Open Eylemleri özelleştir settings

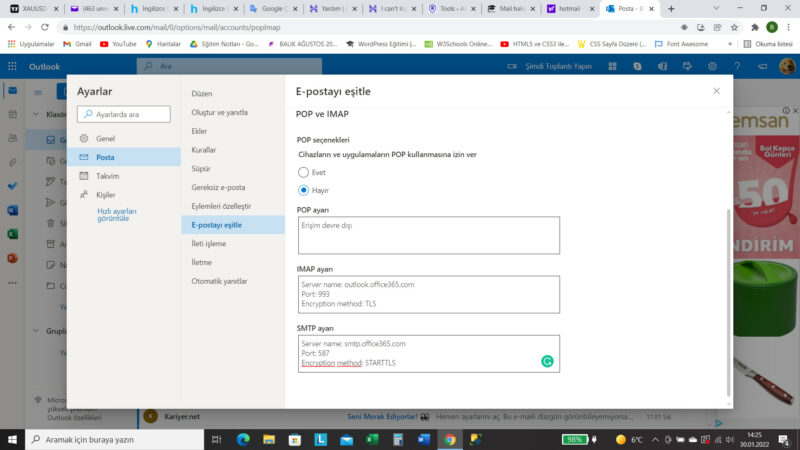(233, 206)
